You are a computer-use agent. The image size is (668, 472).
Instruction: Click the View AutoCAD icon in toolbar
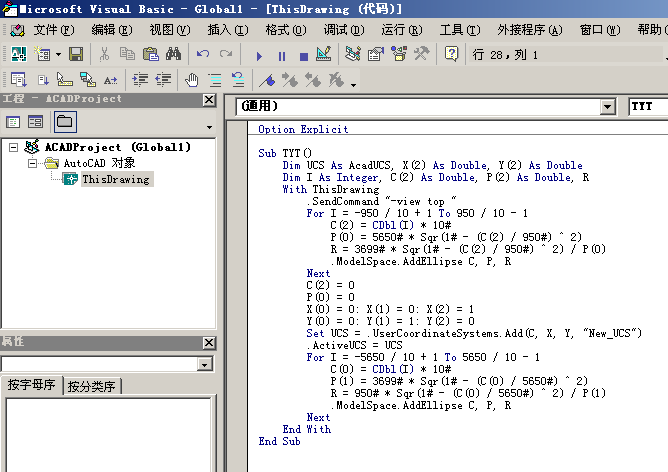point(18,54)
